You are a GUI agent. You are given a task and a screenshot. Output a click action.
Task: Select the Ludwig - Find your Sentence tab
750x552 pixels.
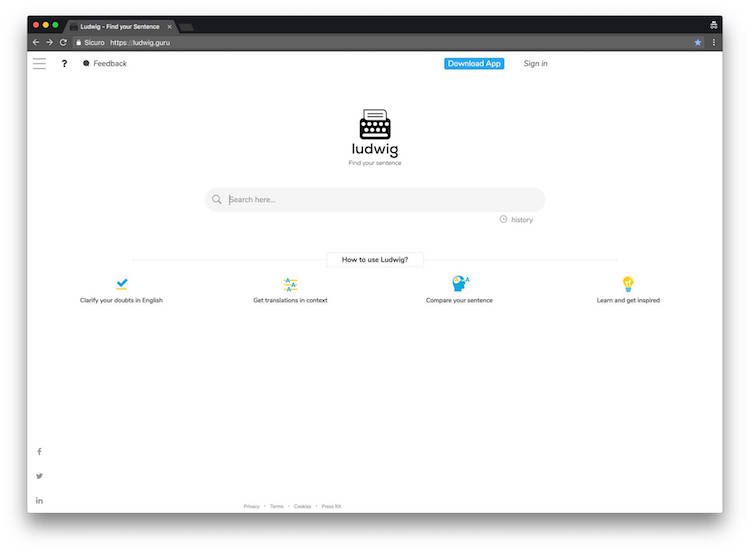tap(121, 27)
